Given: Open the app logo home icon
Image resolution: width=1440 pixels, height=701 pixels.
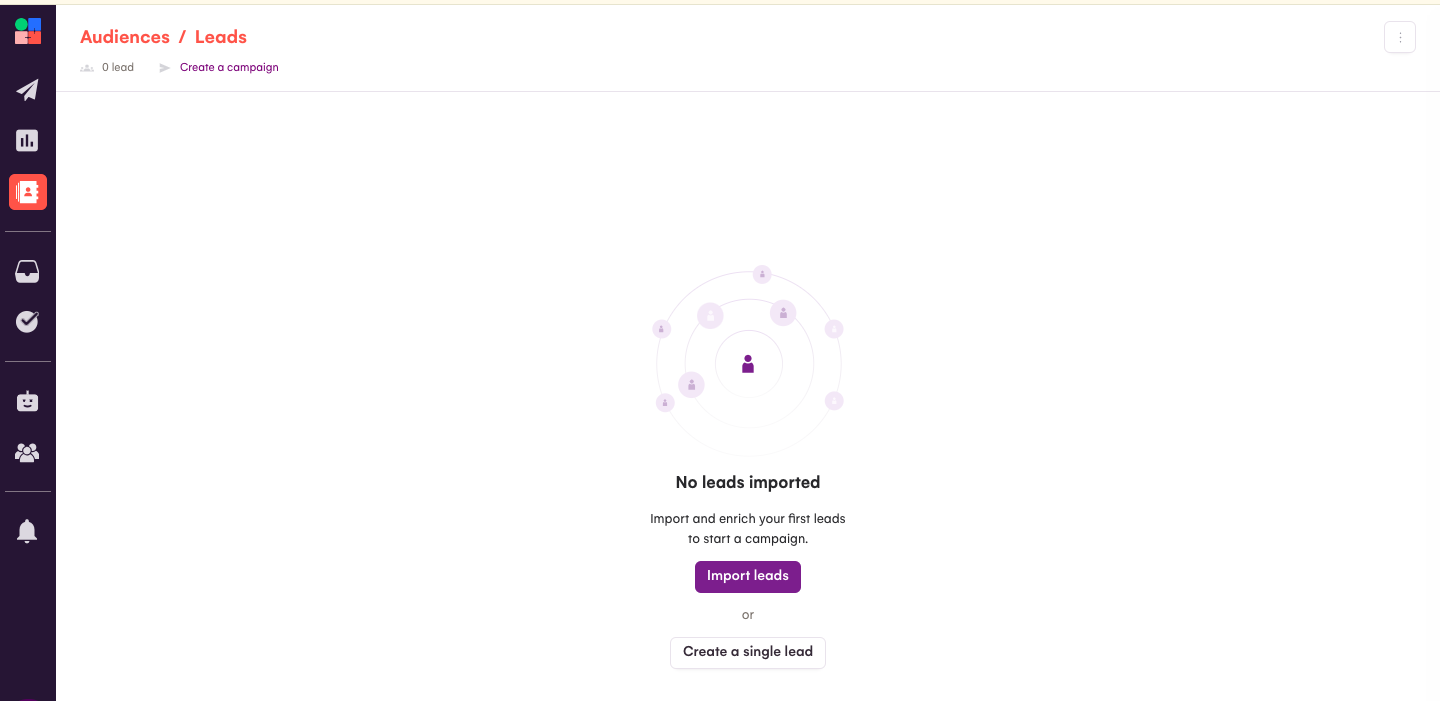Looking at the screenshot, I should [x=28, y=31].
